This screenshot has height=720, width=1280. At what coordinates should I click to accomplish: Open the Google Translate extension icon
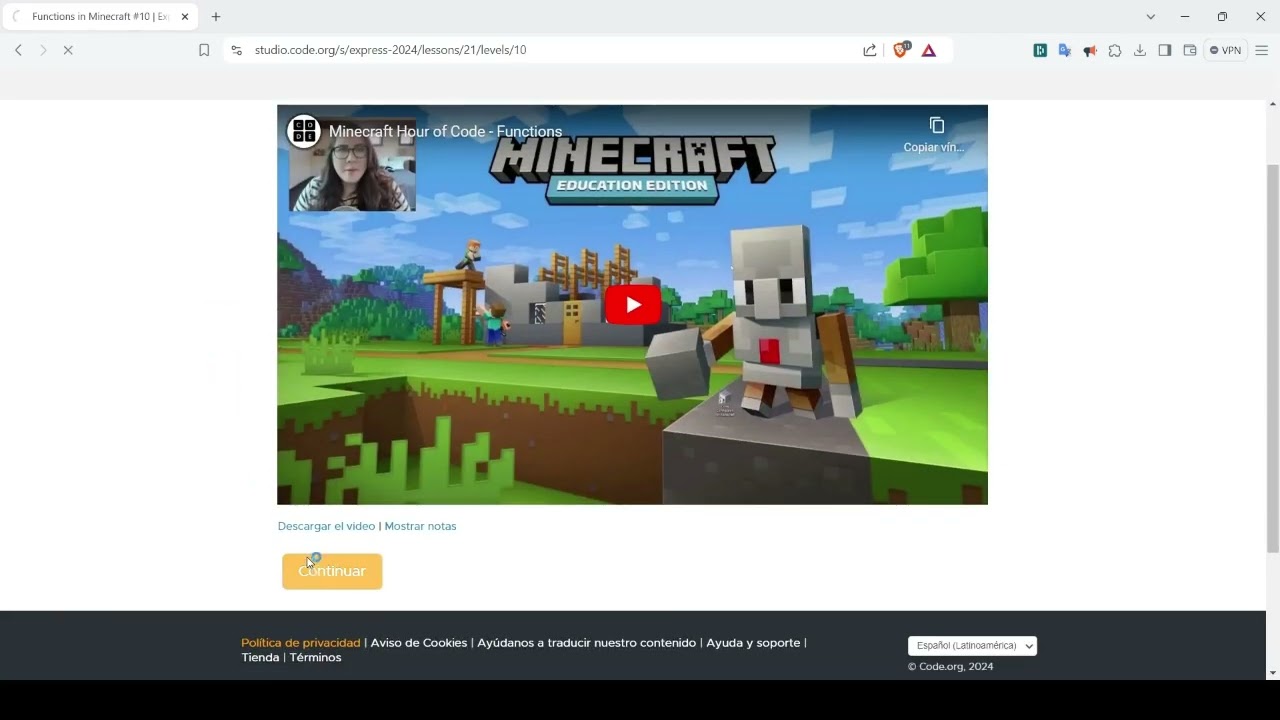[x=1065, y=50]
